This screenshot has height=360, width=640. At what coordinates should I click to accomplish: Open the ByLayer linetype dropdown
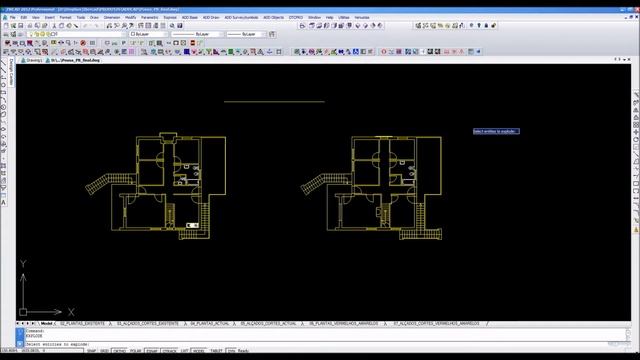[x=197, y=34]
